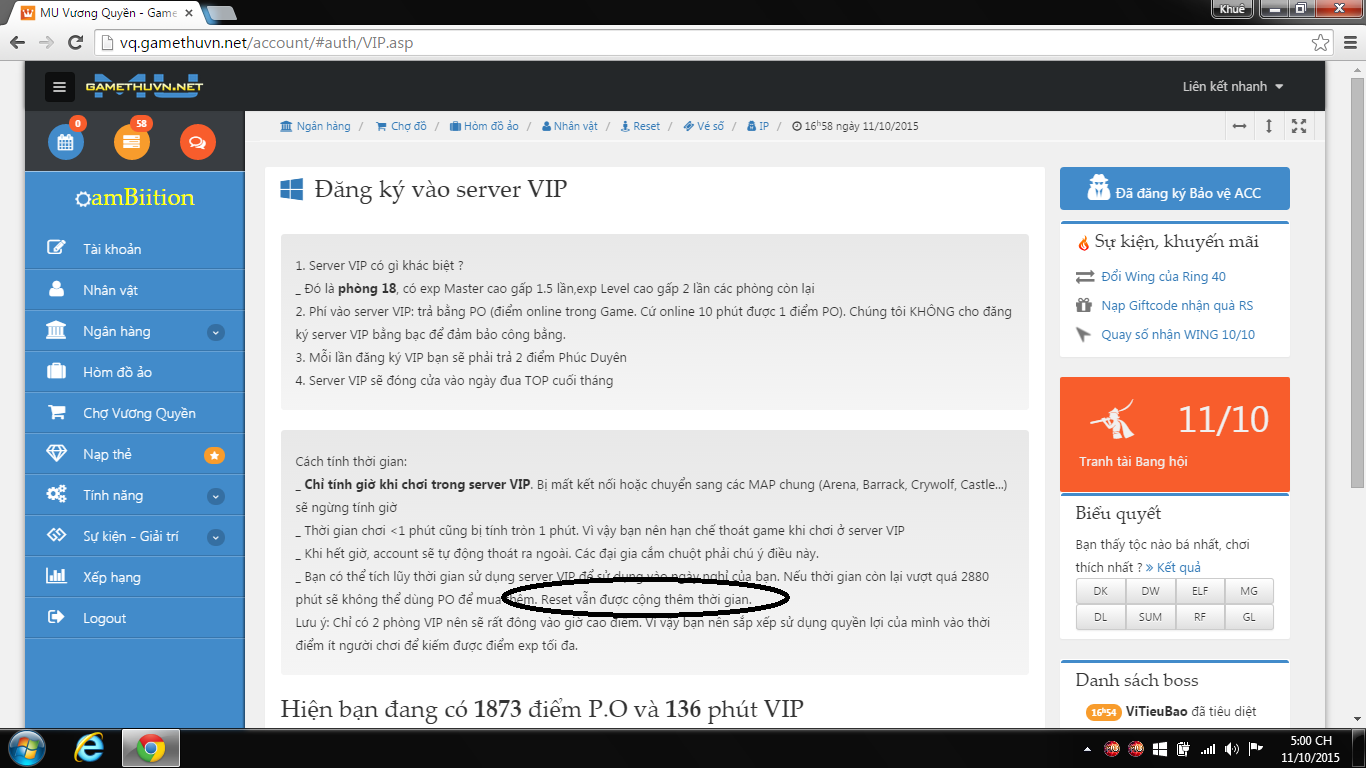Image resolution: width=1366 pixels, height=768 pixels.
Task: Expand Sự kiện - Giải trí submenu
Action: pos(215,537)
